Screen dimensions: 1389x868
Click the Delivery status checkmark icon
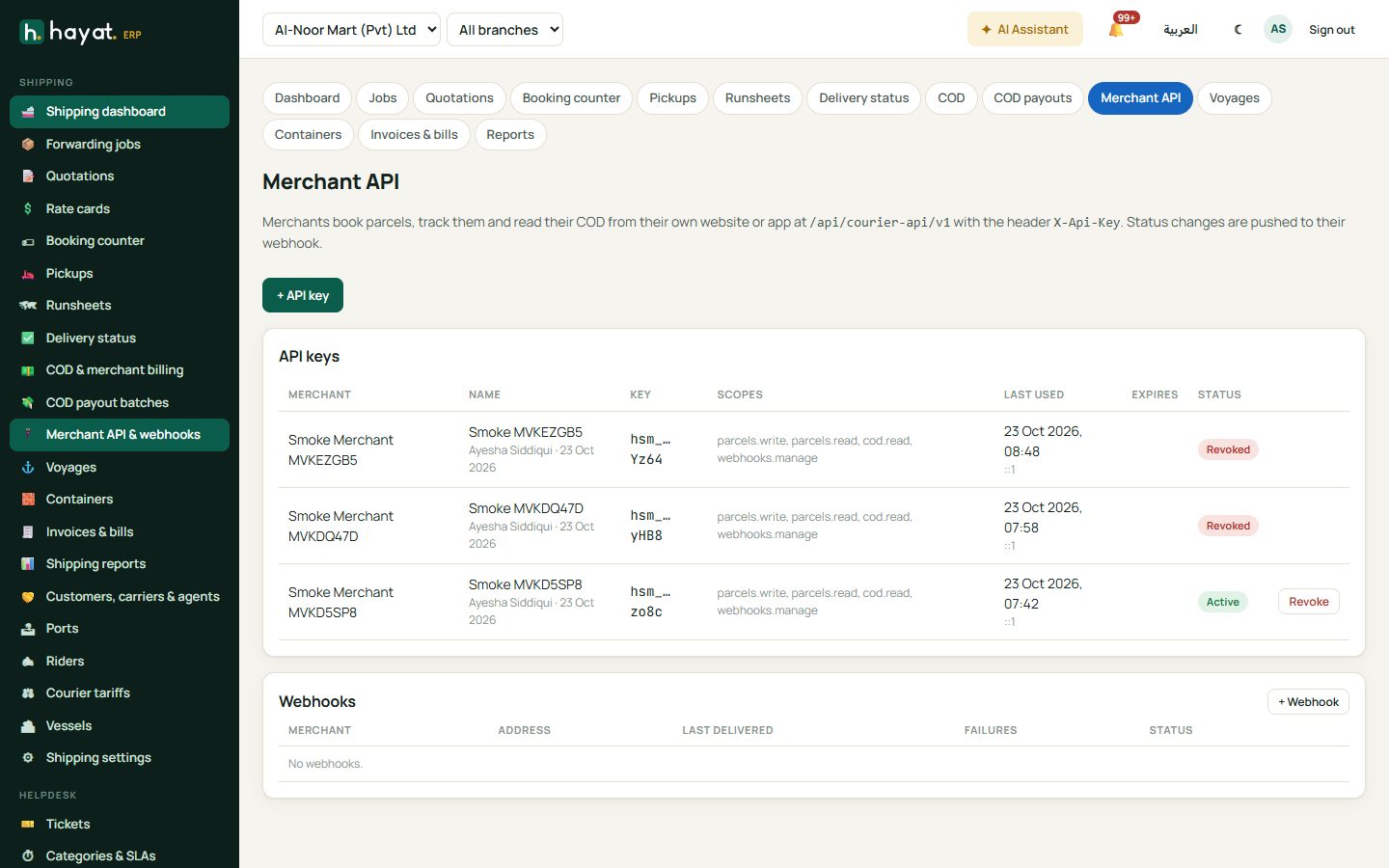tap(28, 338)
